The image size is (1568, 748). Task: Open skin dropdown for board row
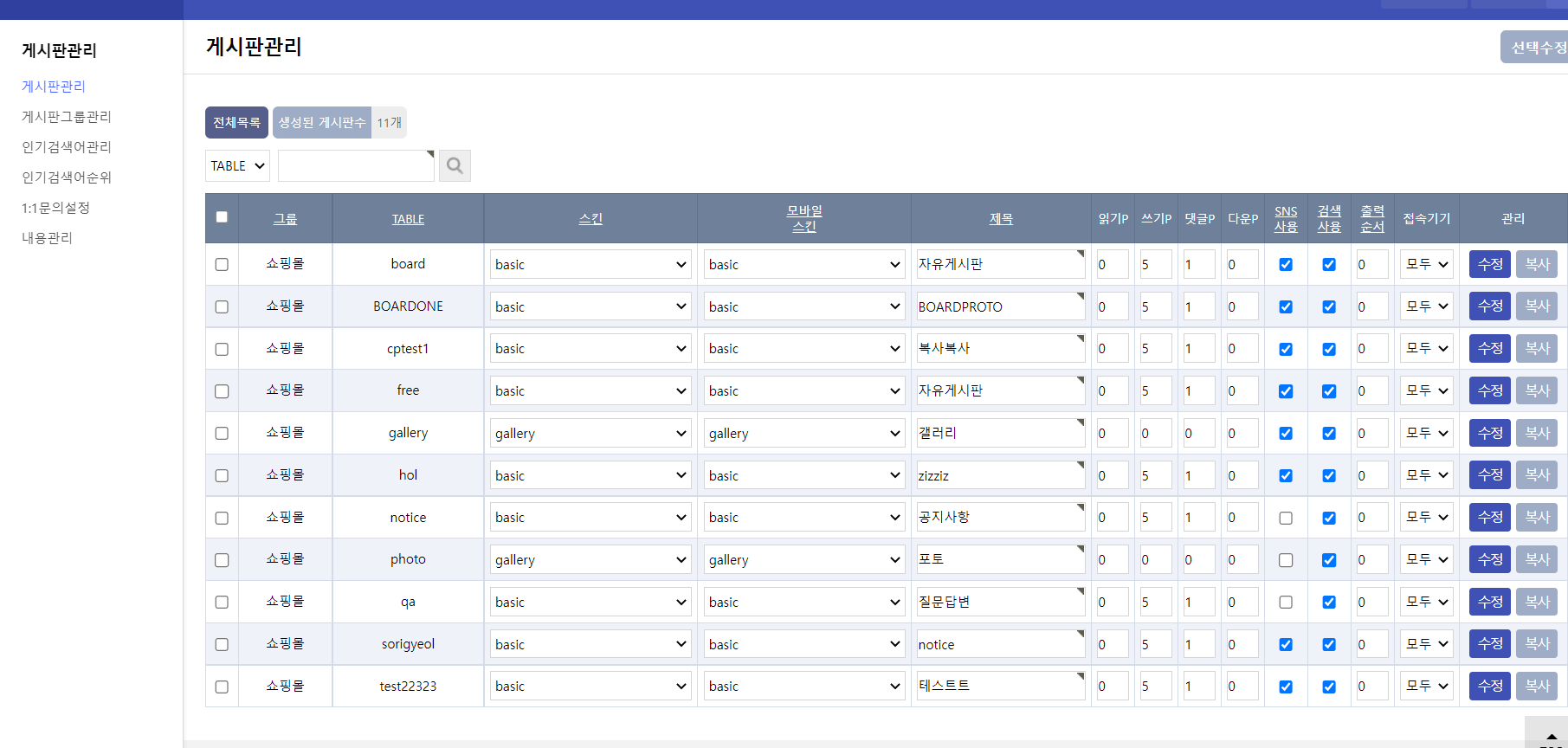(590, 264)
